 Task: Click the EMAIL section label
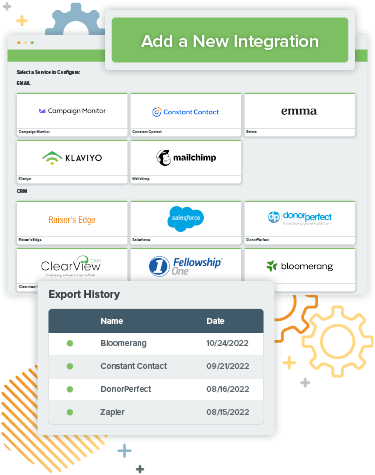23,83
